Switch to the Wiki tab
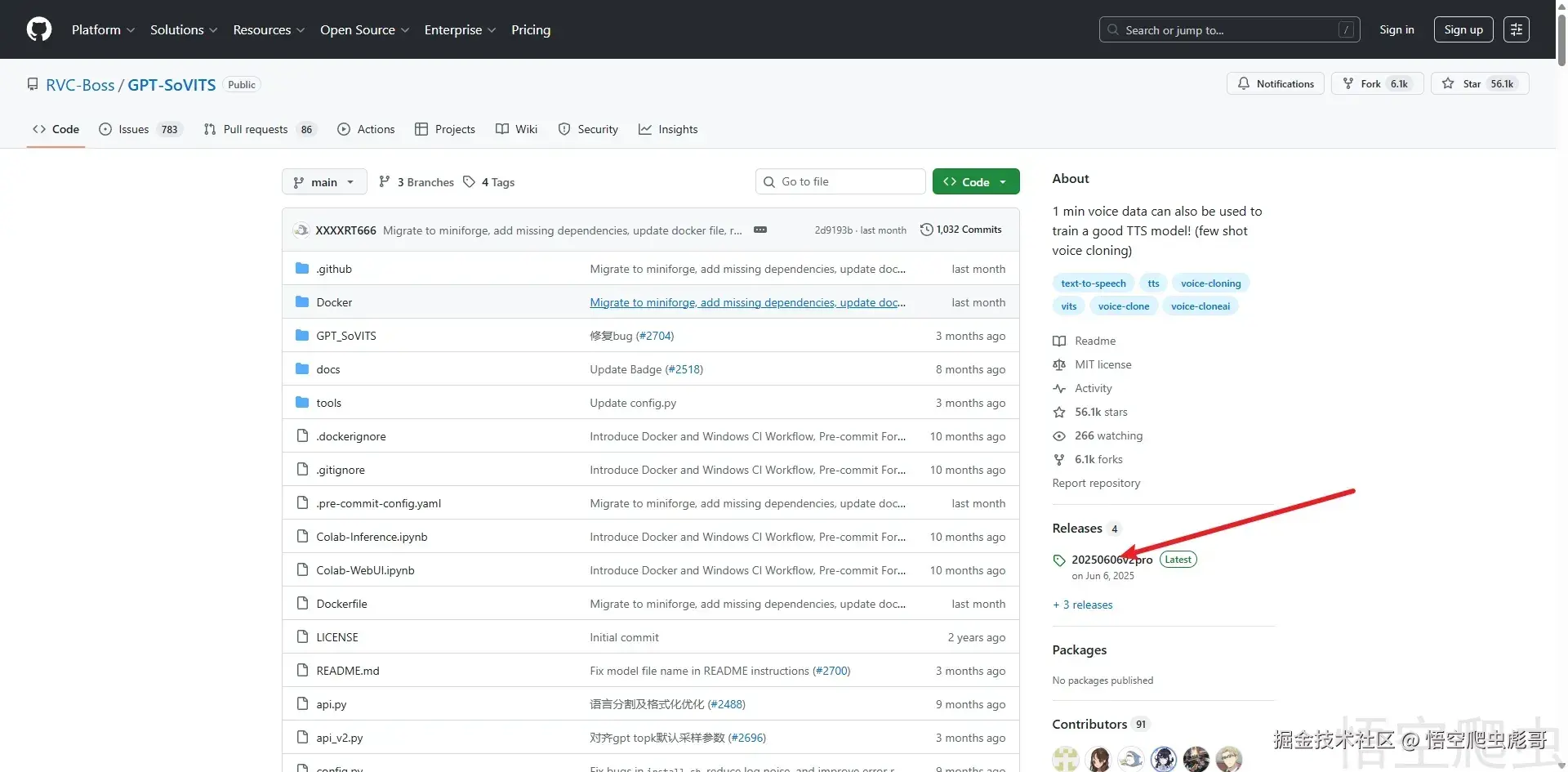 click(x=517, y=129)
